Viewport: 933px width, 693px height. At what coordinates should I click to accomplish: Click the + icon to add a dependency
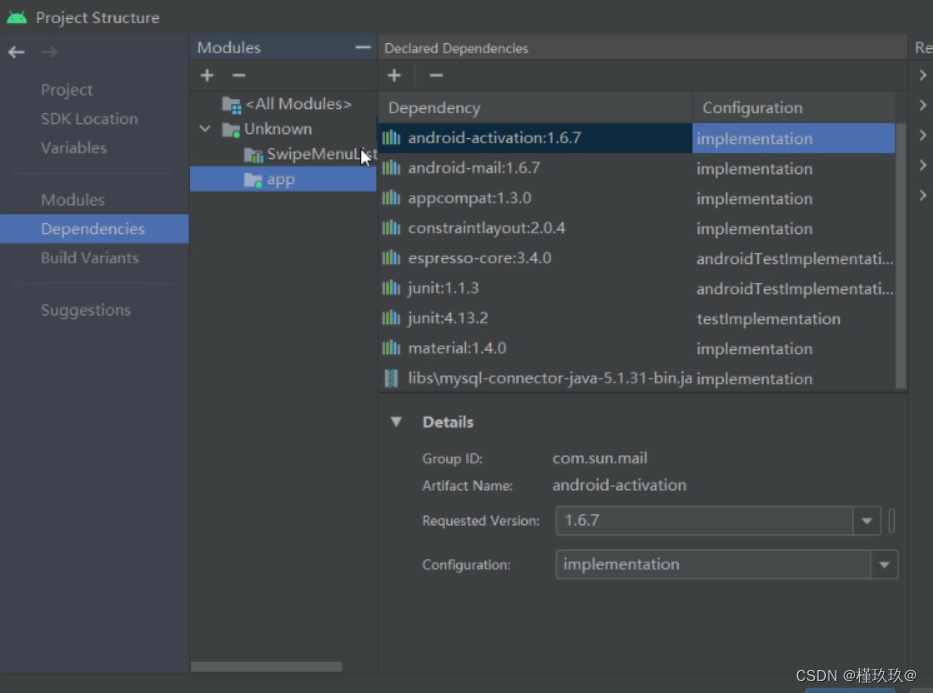(x=394, y=75)
